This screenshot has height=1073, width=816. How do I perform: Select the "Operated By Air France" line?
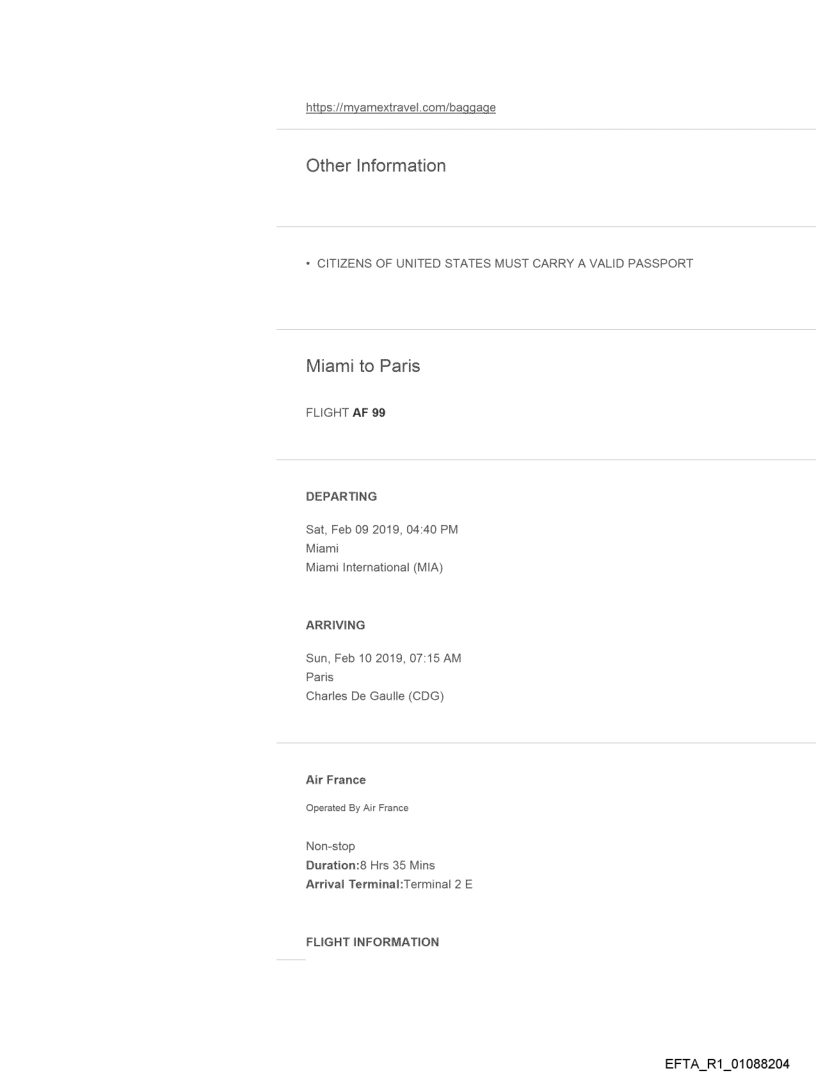pyautogui.click(x=356, y=808)
